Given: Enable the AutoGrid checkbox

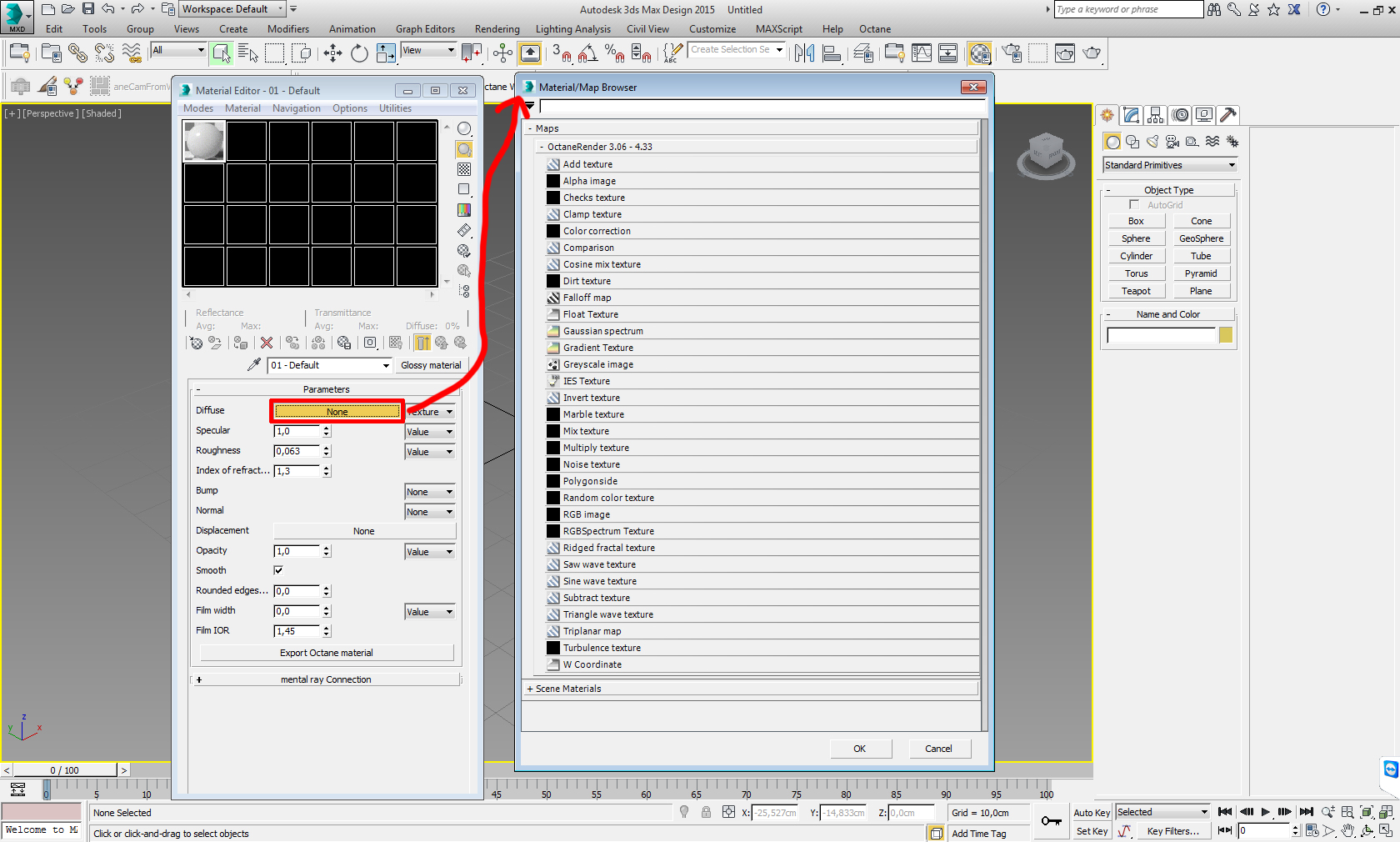Looking at the screenshot, I should pyautogui.click(x=1133, y=204).
